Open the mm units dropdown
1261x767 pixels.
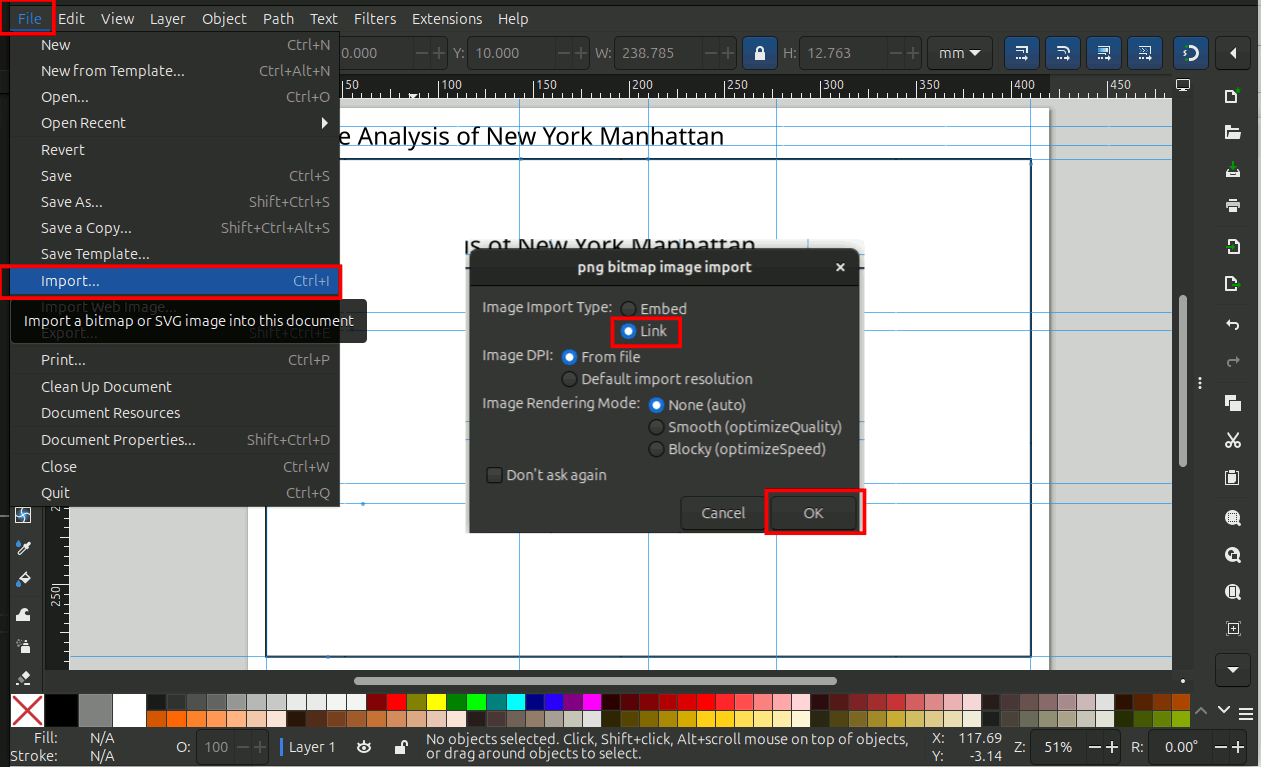pos(958,52)
